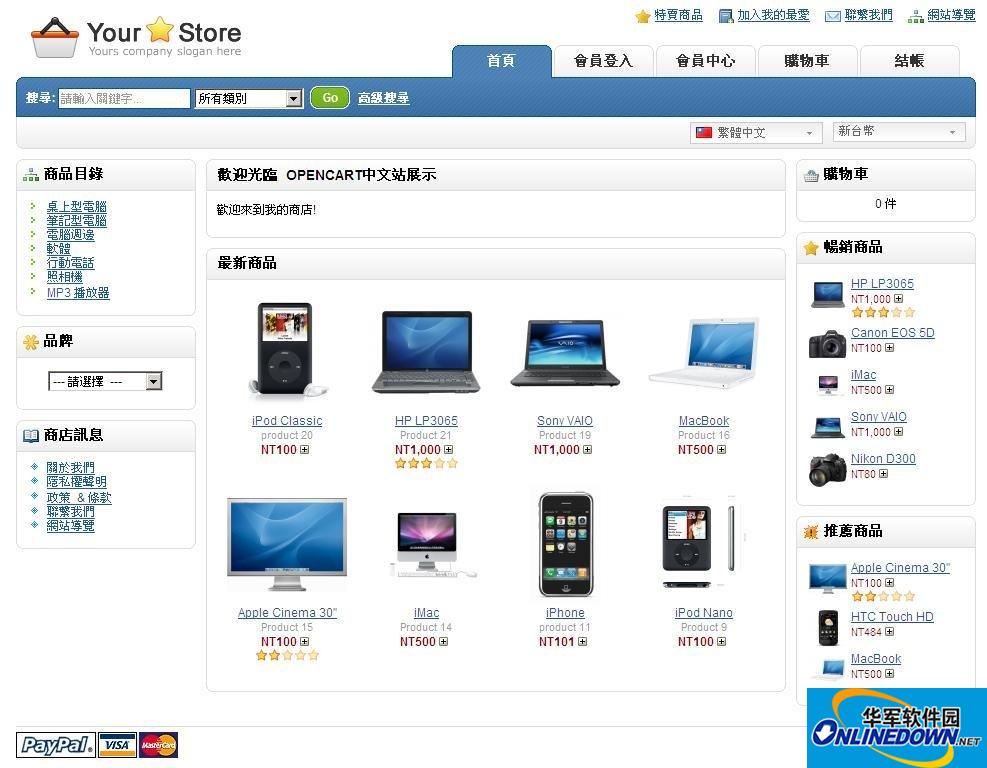Open the 請選擇 brand dropdown
The width and height of the screenshot is (987, 768).
tap(152, 381)
